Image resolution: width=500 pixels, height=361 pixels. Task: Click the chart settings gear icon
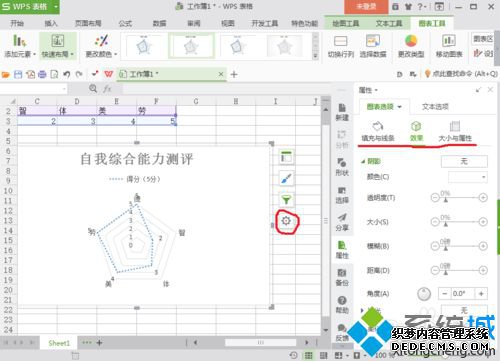286,221
